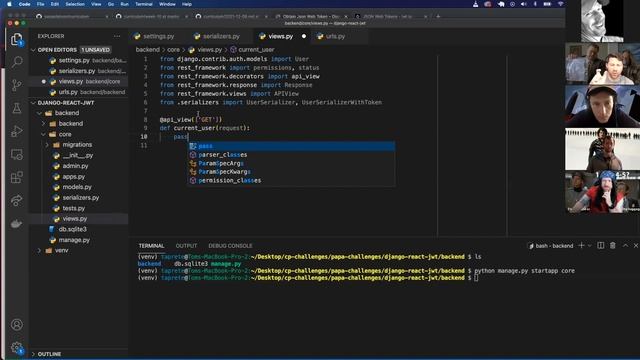Open the Search view in activity bar
The image size is (640, 360).
pyautogui.click(x=17, y=62)
